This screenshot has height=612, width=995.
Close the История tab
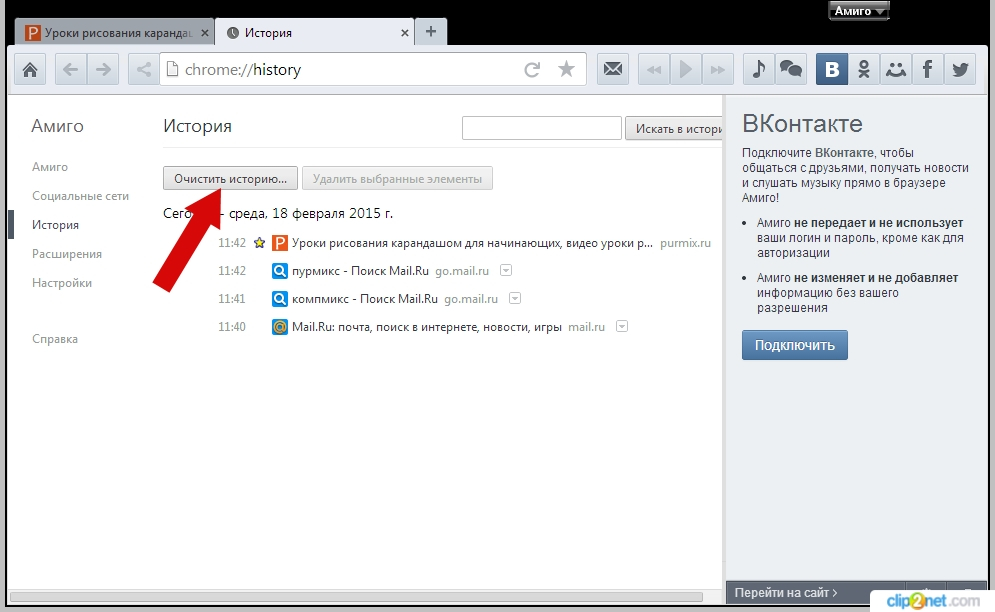point(405,33)
